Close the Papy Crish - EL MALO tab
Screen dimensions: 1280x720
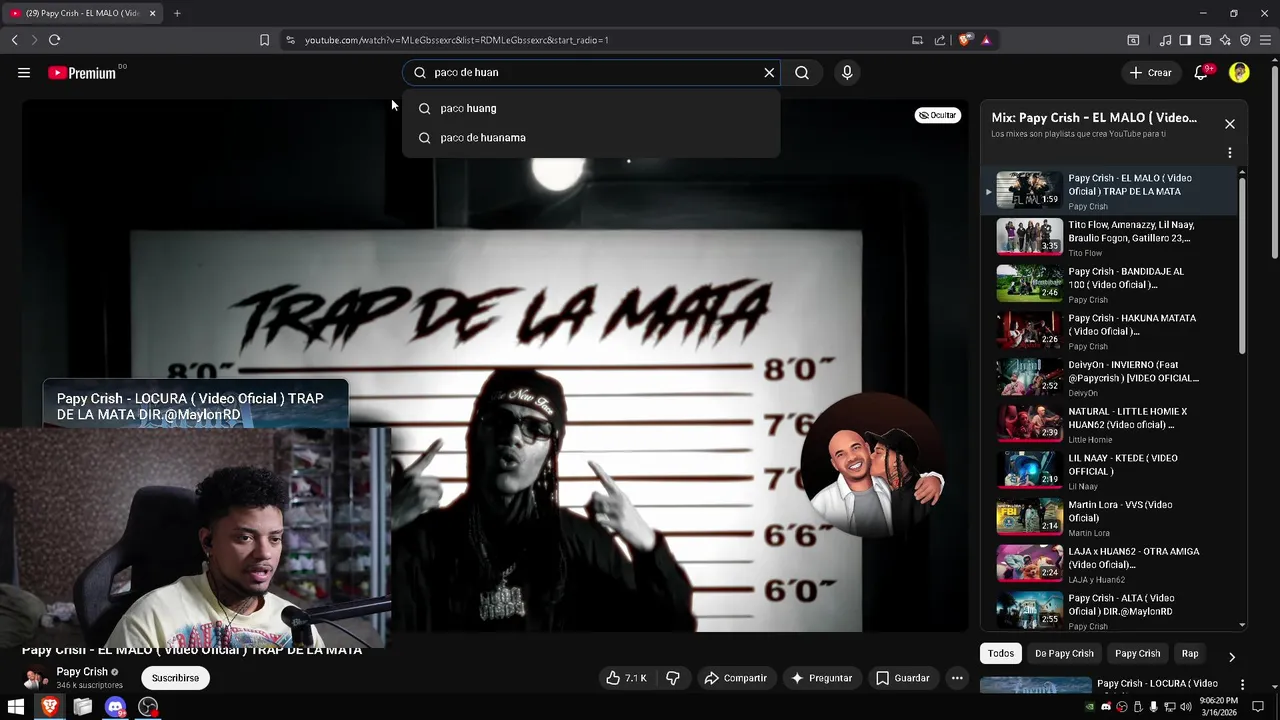pos(152,13)
